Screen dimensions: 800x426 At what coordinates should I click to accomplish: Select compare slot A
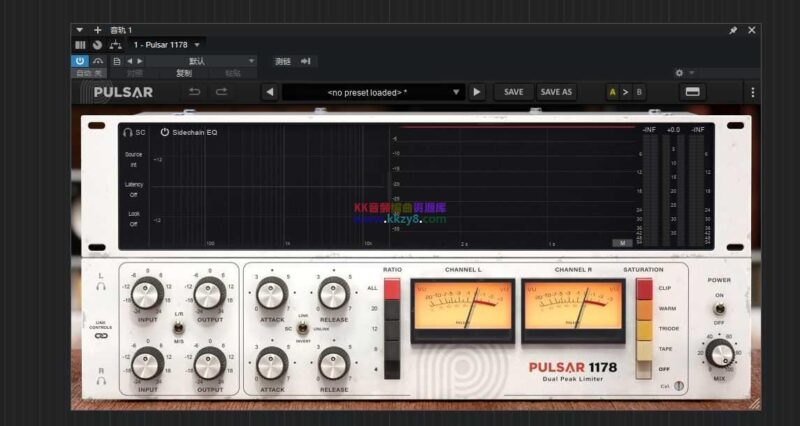point(612,92)
